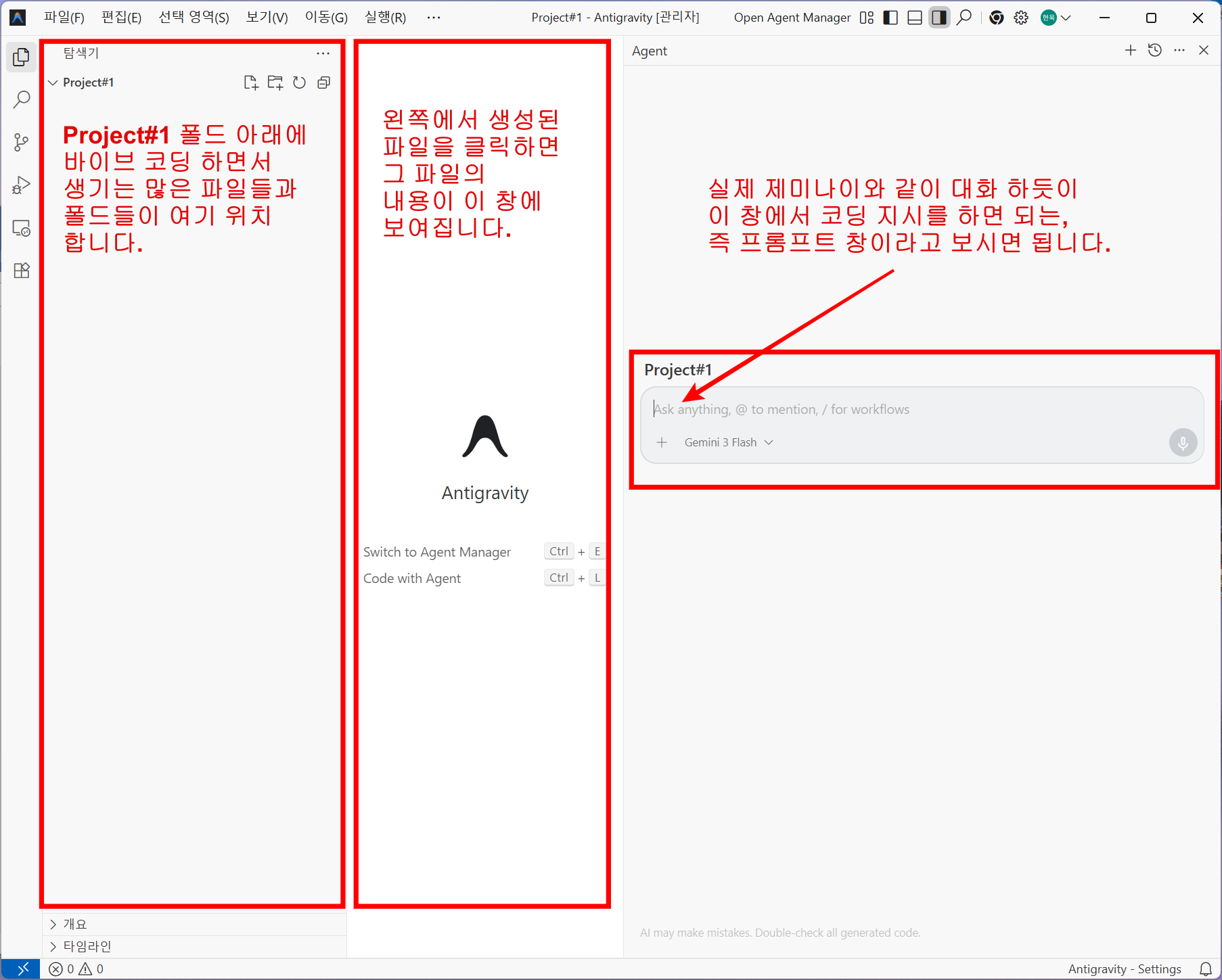Click the title bar search icon
1222x980 pixels.
coord(964,18)
